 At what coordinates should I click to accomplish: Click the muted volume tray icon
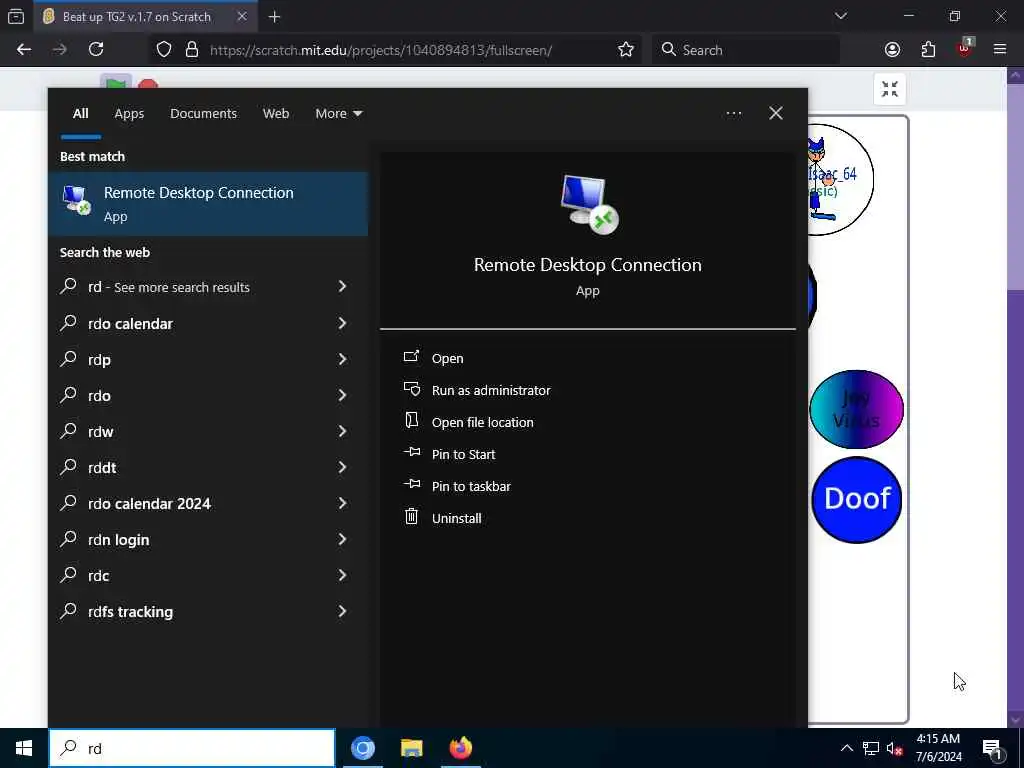[894, 748]
